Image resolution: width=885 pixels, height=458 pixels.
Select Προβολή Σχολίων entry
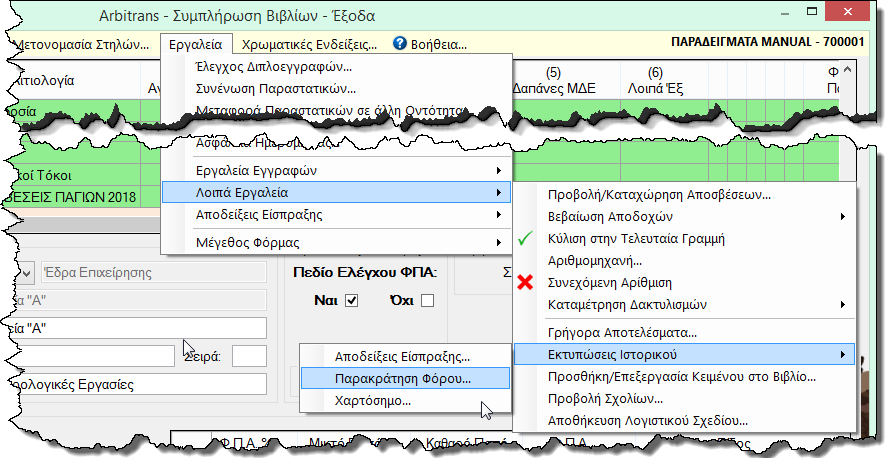685,399
